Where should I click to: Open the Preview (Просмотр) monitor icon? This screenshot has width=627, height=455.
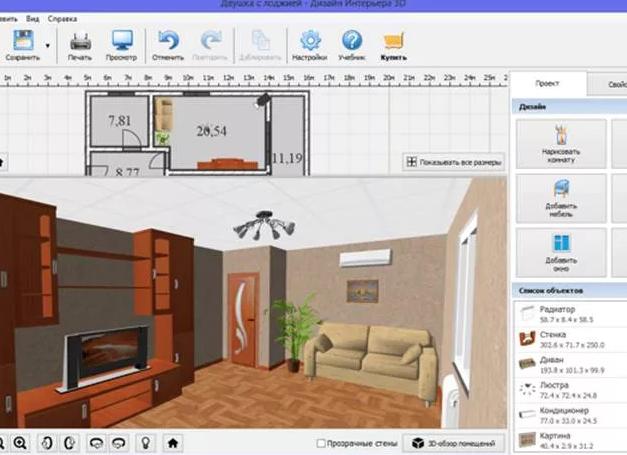[x=122, y=41]
